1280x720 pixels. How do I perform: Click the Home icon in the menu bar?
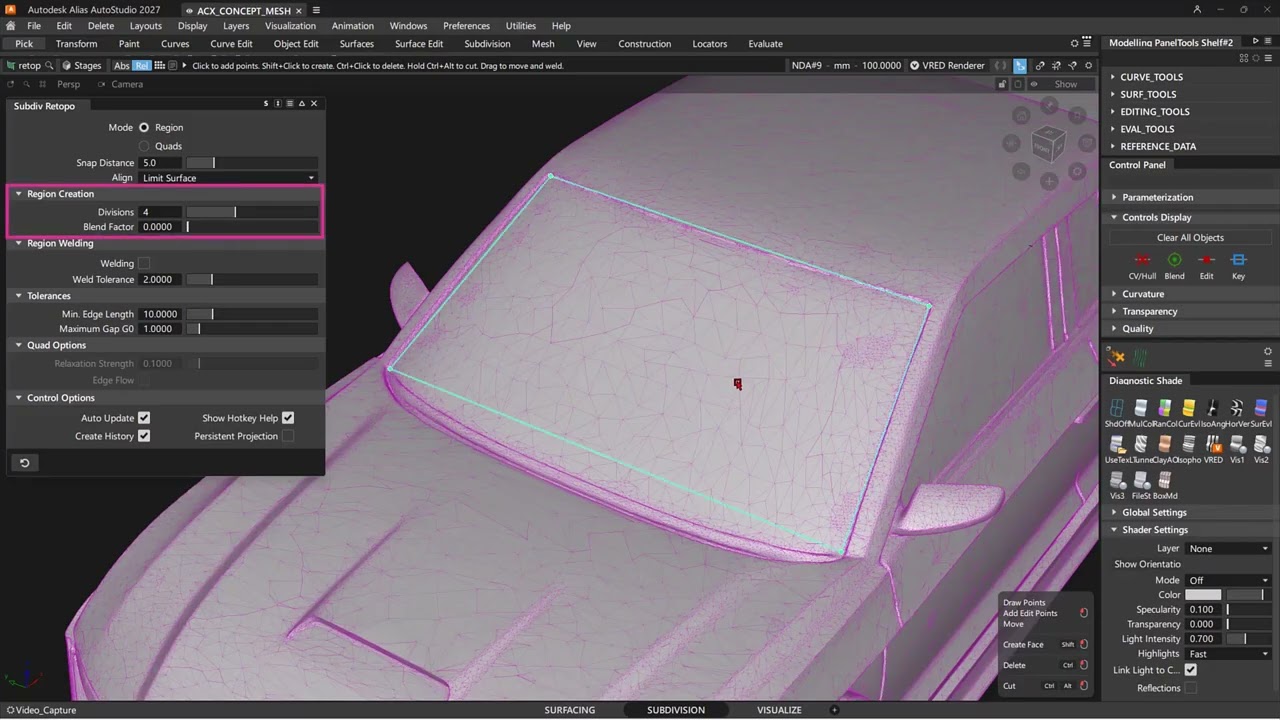pos(11,26)
